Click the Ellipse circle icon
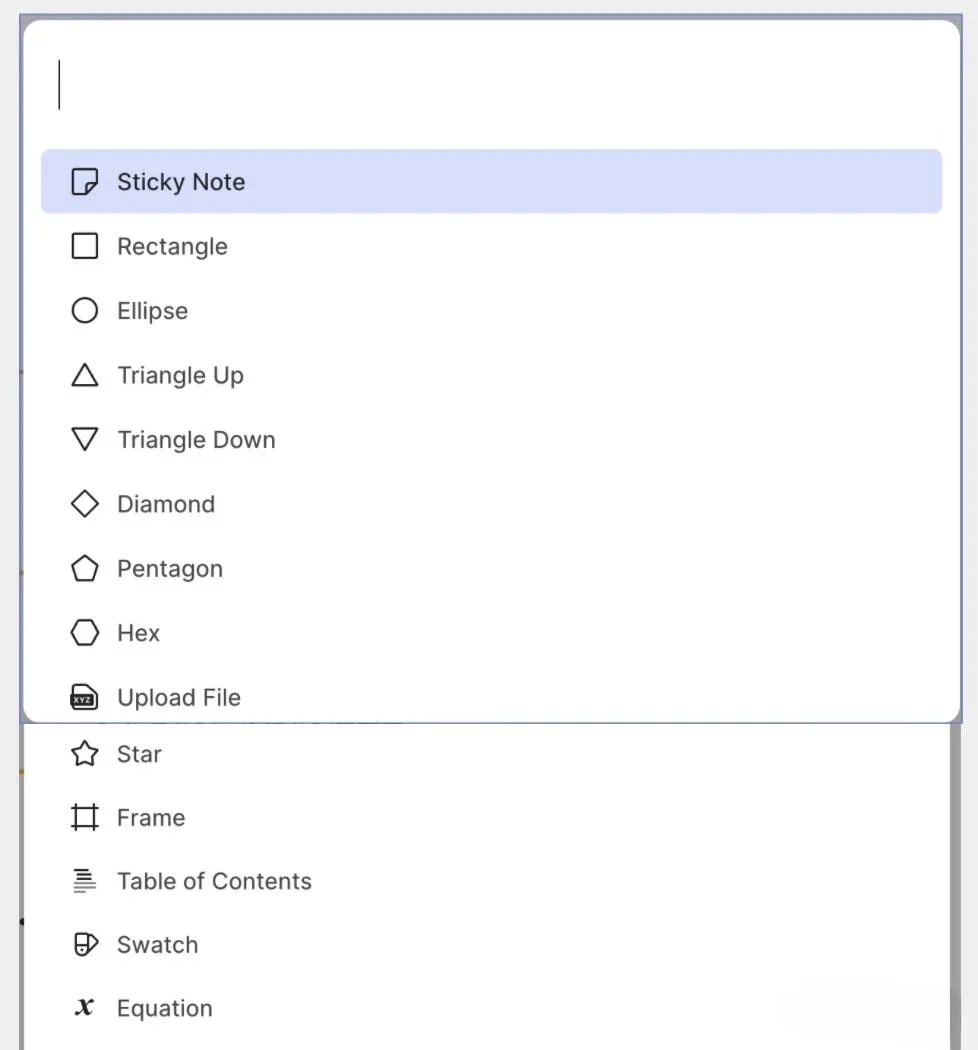978x1050 pixels. click(x=85, y=311)
